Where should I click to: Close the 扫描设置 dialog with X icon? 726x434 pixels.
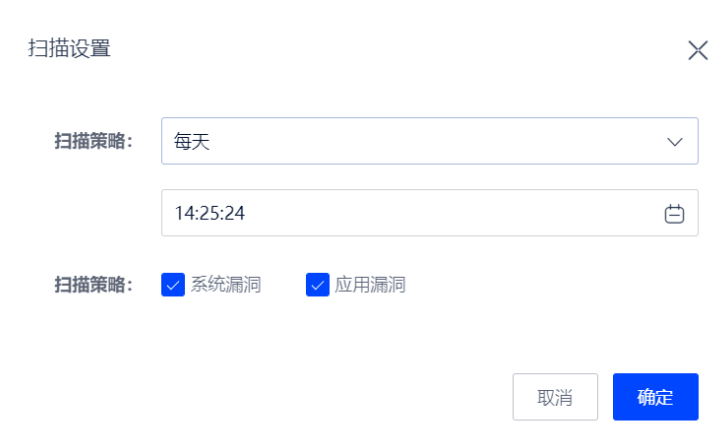click(x=698, y=50)
